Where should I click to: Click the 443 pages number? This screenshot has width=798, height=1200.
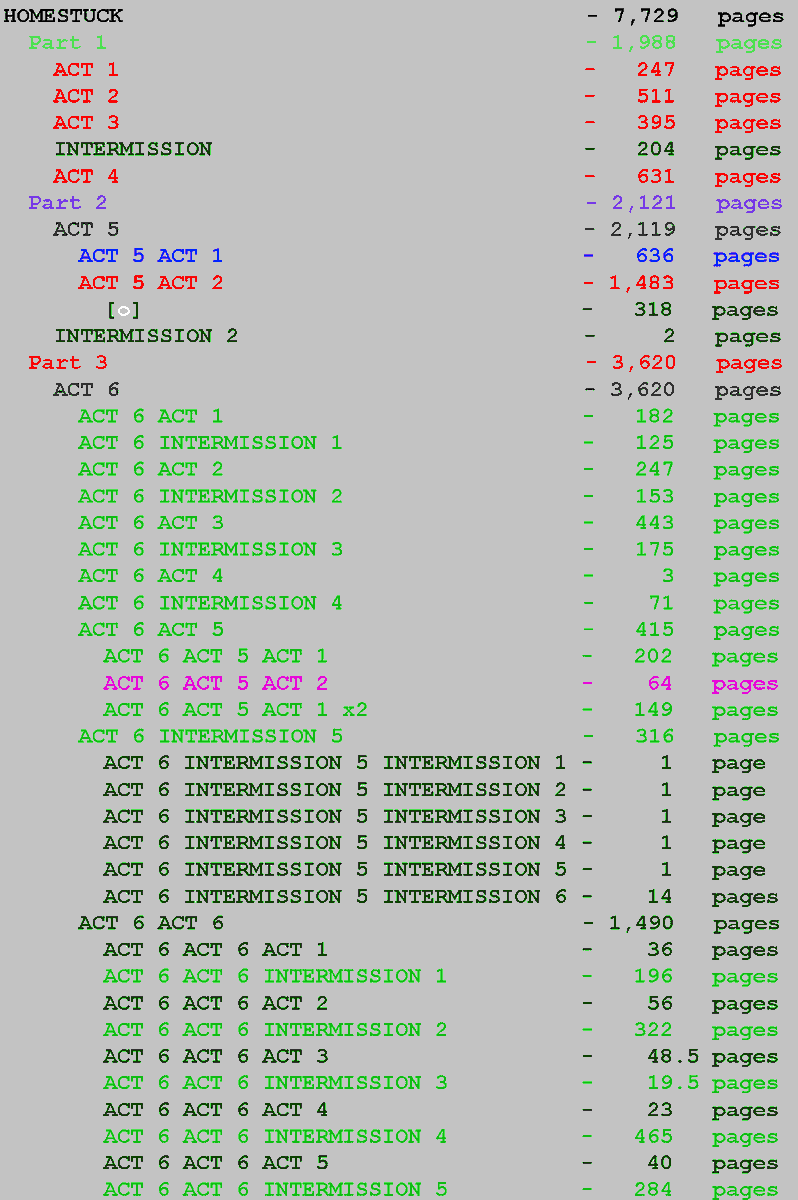pyautogui.click(x=655, y=523)
